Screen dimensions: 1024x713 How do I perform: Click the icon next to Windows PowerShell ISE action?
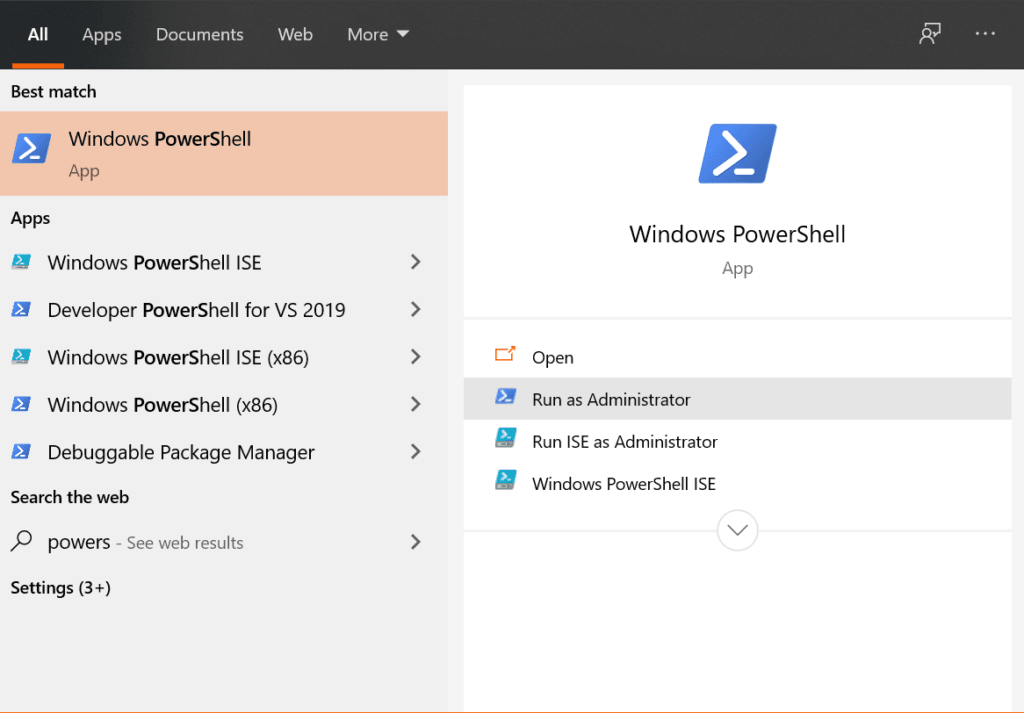505,480
